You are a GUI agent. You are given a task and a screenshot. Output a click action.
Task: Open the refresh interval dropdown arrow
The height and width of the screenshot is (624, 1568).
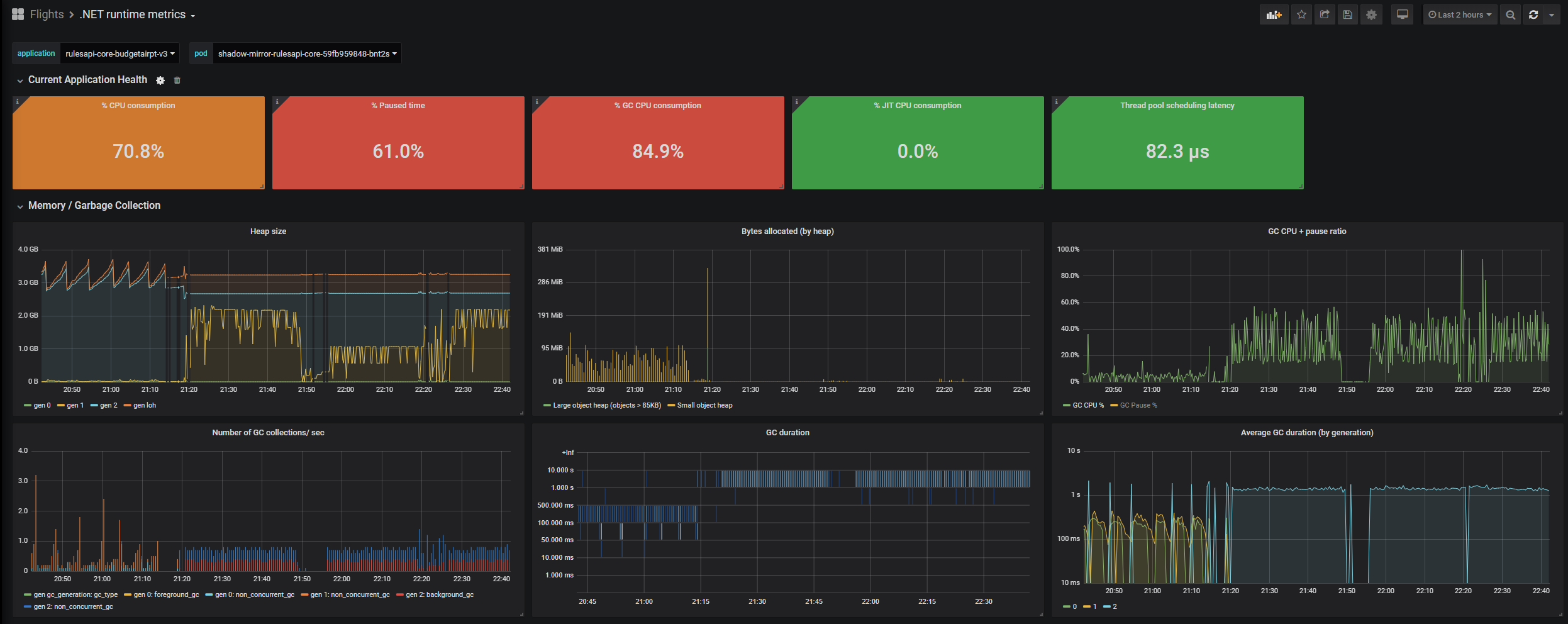1552,14
